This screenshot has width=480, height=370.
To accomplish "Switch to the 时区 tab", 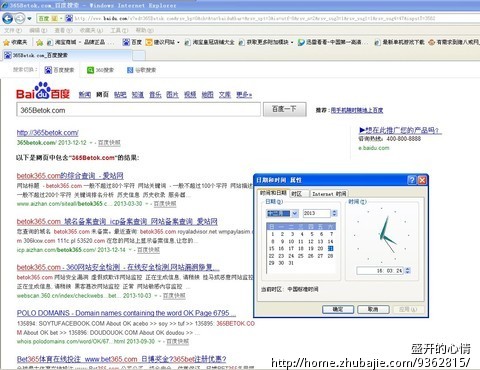I will (296, 194).
